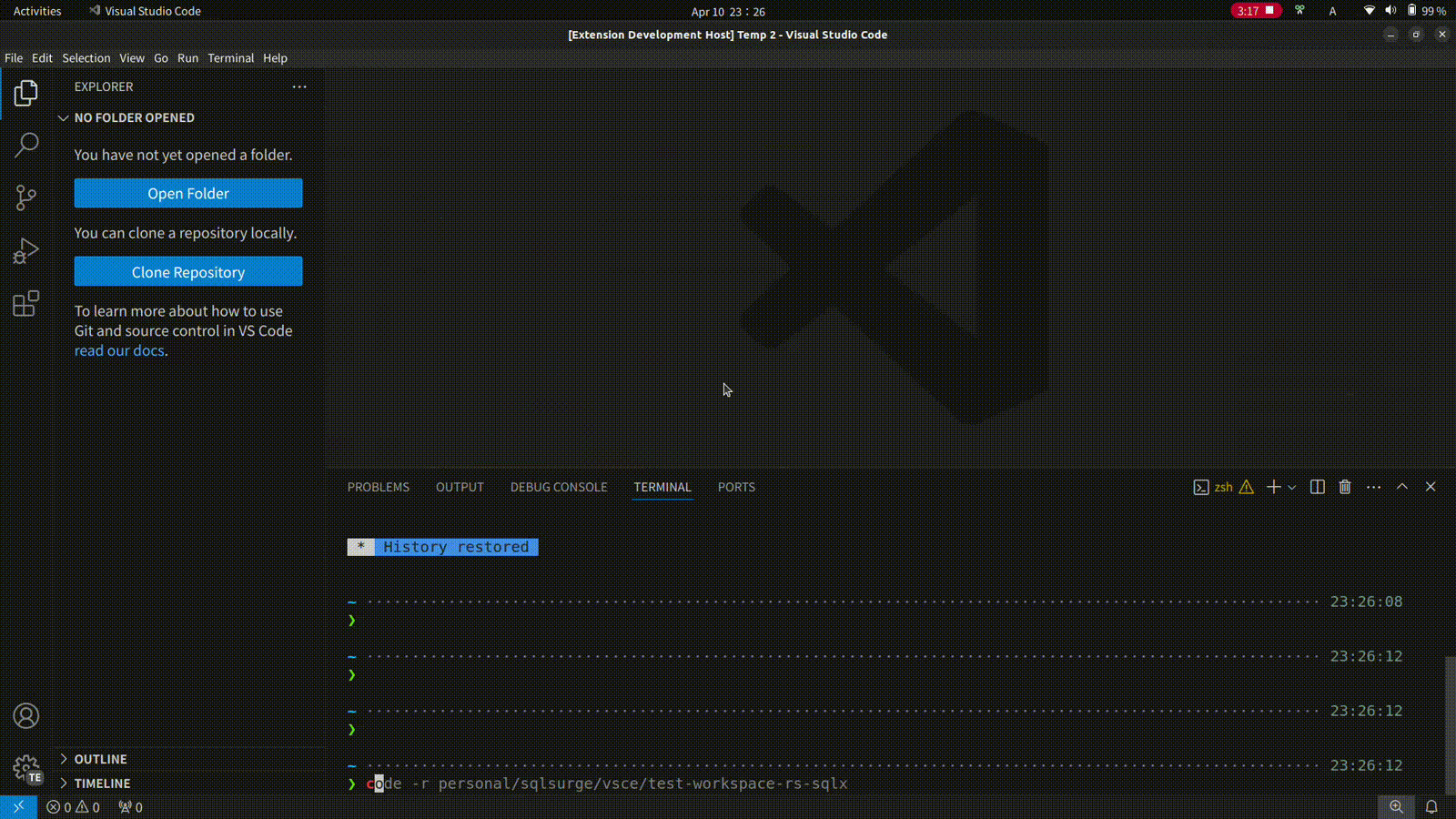The height and width of the screenshot is (819, 1456).
Task: Switch to the OUTPUT tab
Action: tap(460, 487)
